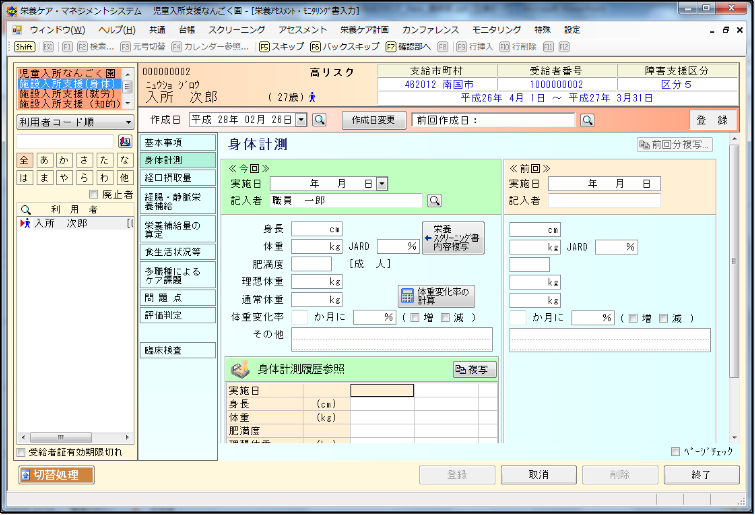The height and width of the screenshot is (515, 755).
Task: Click the search icon next to 前回作成日 field
Action: point(587,120)
